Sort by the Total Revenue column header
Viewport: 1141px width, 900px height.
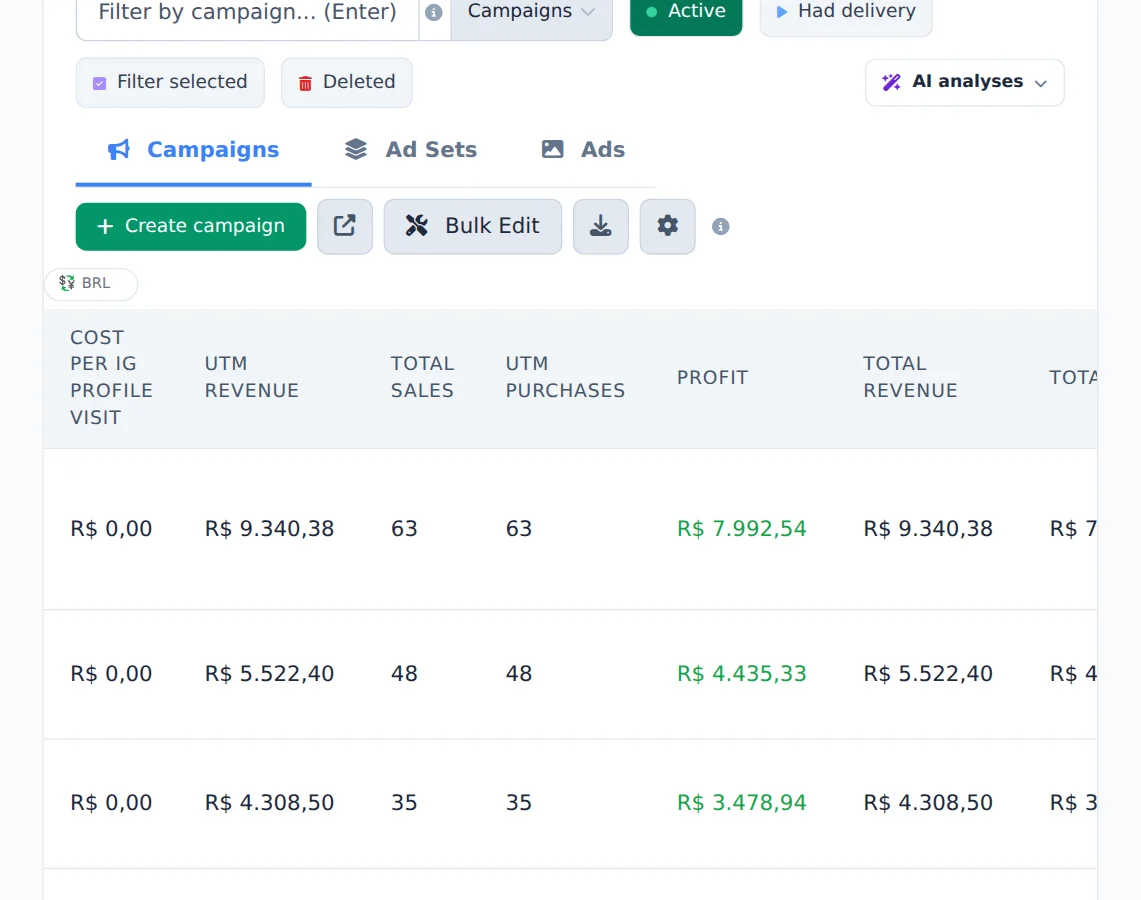click(x=910, y=377)
